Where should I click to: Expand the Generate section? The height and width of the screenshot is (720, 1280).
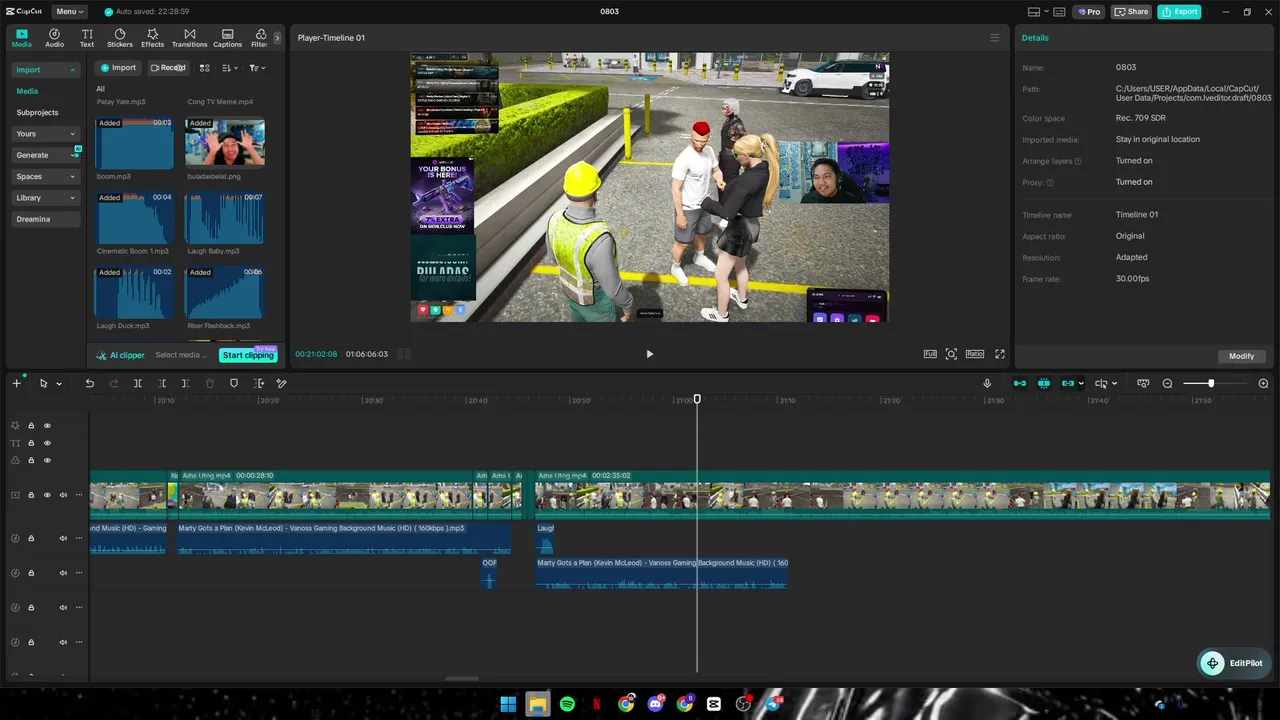point(45,155)
